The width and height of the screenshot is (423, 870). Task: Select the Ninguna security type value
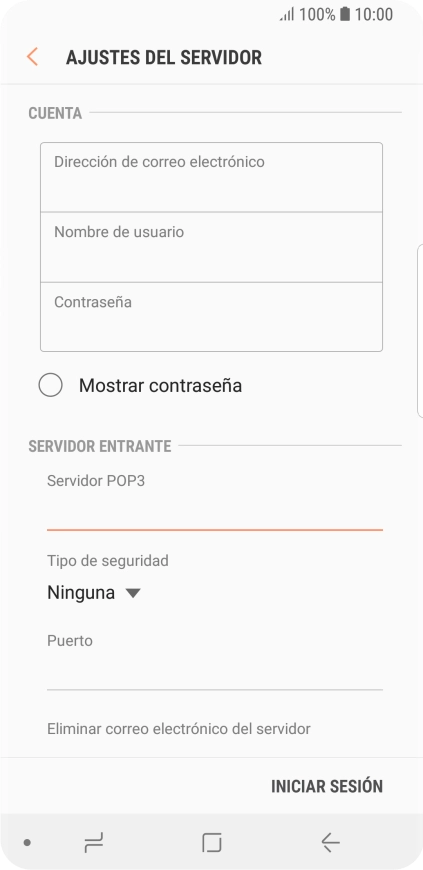(81, 593)
